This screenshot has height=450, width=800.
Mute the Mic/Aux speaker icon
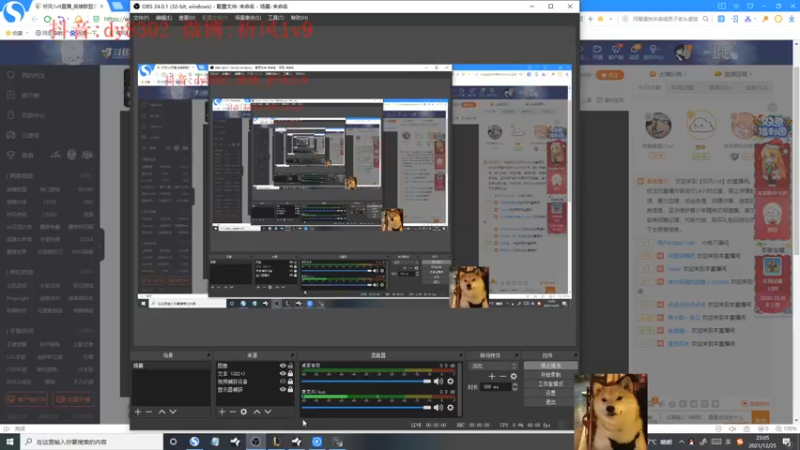pyautogui.click(x=438, y=407)
